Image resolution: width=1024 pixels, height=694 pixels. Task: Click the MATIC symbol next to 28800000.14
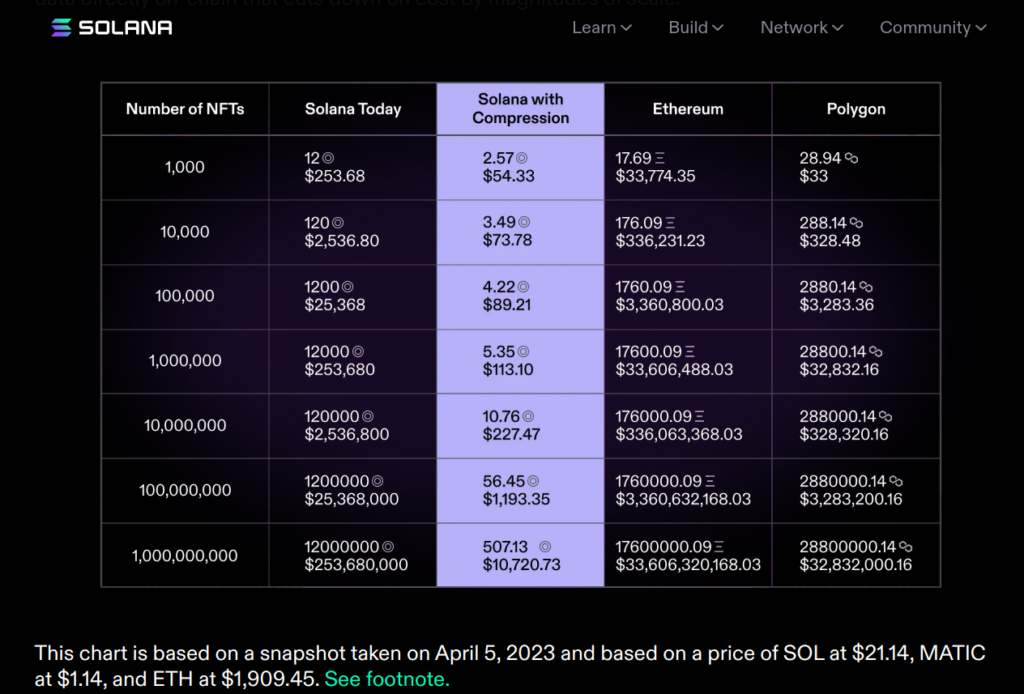click(x=906, y=546)
